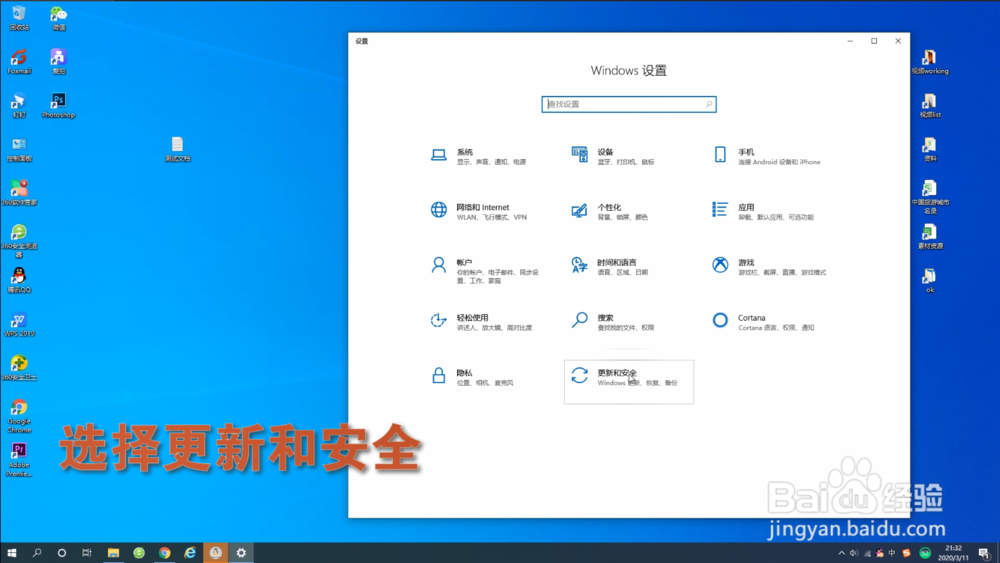Select the 回收站 Recycle Bin desktop icon
This screenshot has height=563, width=1000.
(19, 18)
